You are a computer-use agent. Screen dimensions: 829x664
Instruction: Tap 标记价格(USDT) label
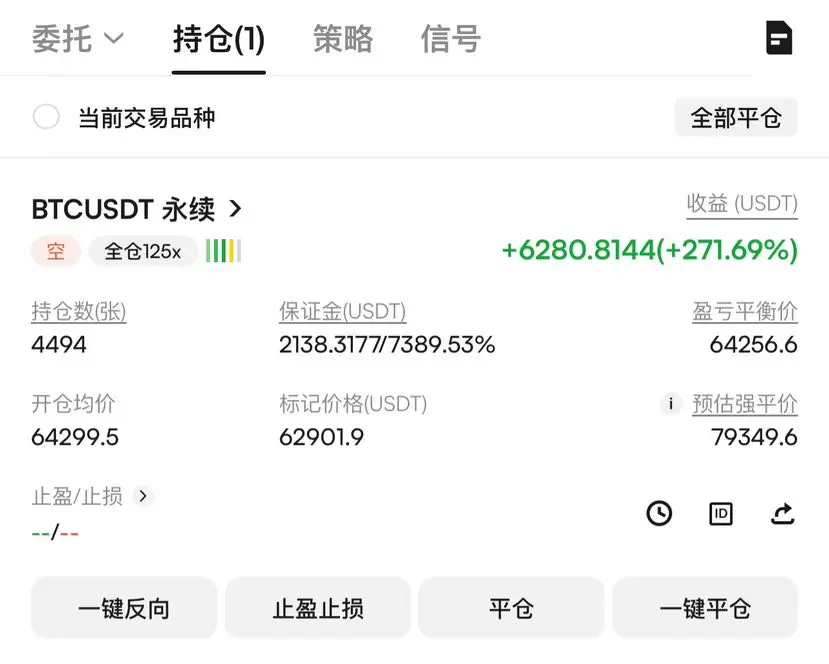pyautogui.click(x=353, y=404)
